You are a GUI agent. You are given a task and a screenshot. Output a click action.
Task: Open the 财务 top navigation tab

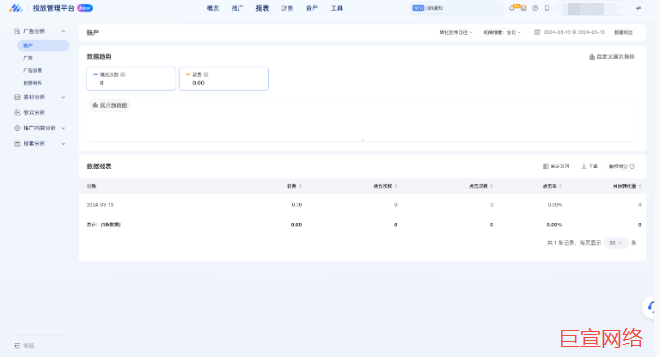pos(287,8)
